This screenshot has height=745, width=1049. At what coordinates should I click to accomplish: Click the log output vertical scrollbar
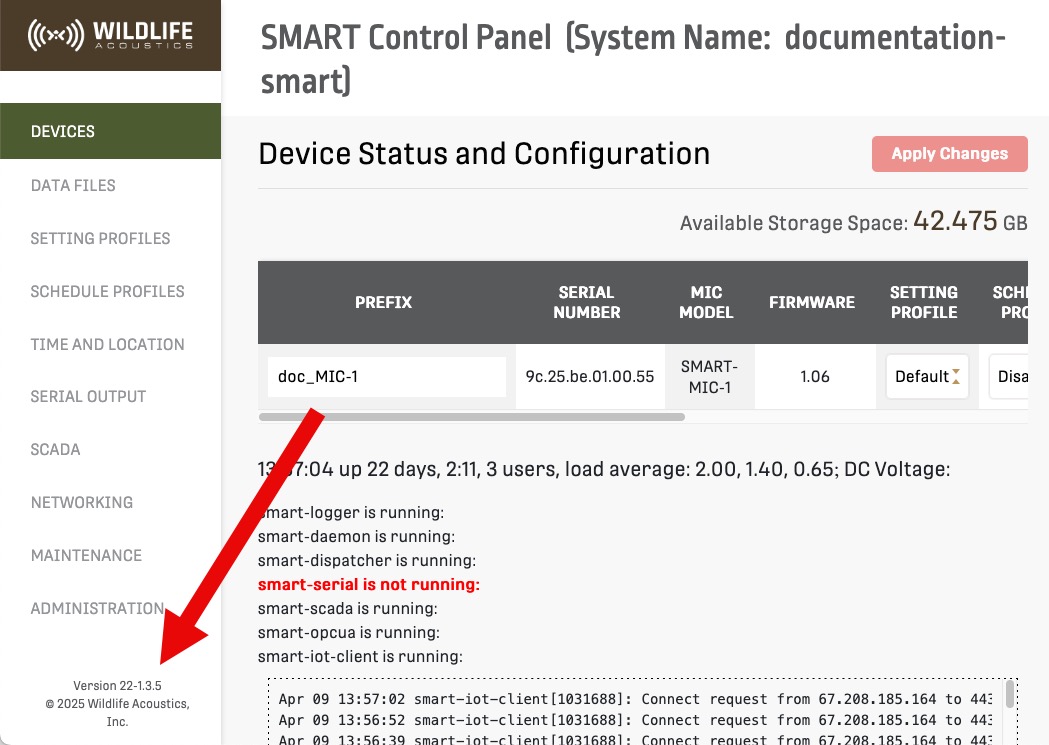coord(1010,694)
